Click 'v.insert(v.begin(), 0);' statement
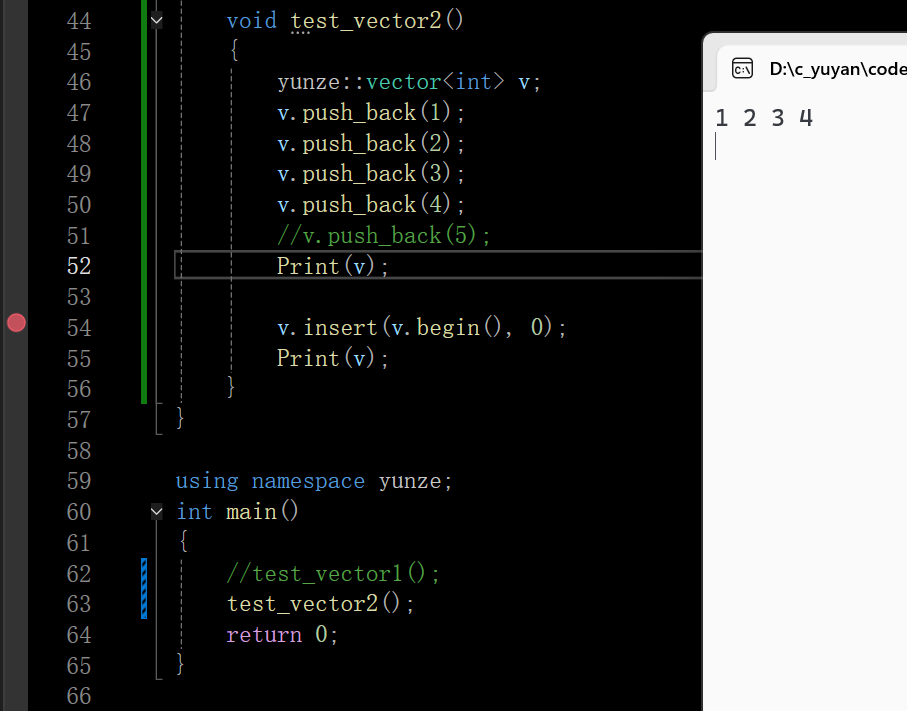Image resolution: width=907 pixels, height=711 pixels. (x=421, y=327)
